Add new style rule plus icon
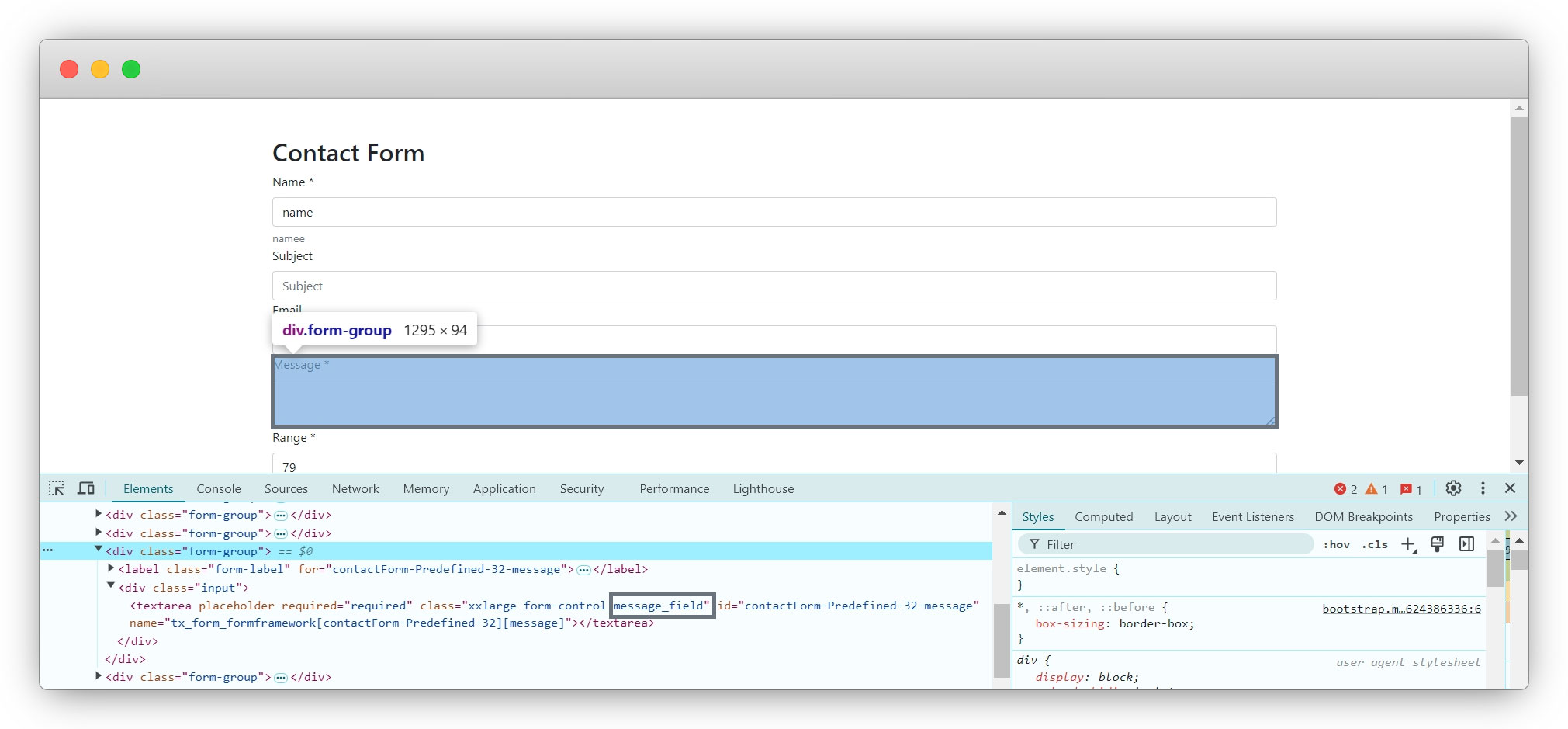The width and height of the screenshot is (1568, 729). point(1408,544)
